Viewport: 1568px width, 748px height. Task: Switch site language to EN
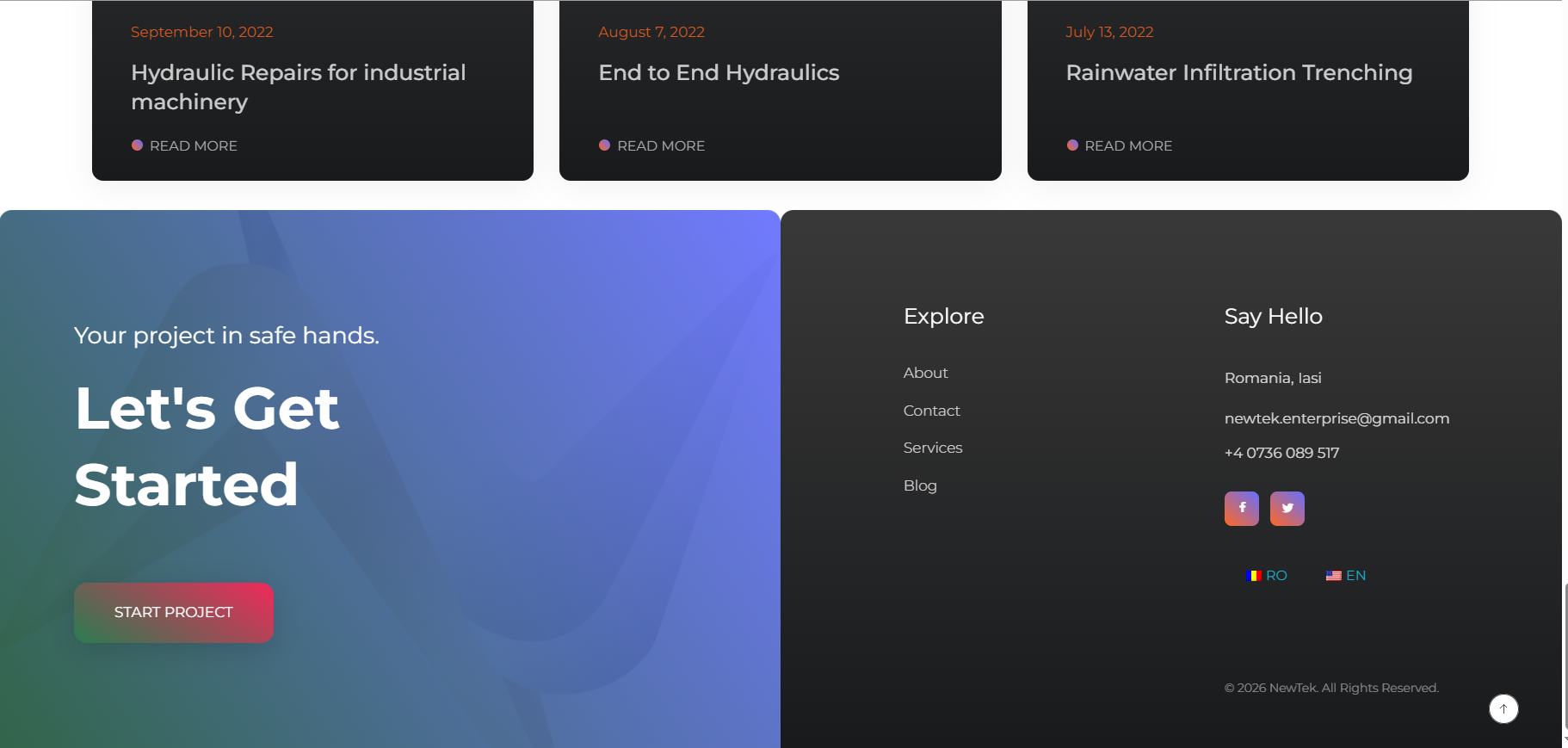[1355, 576]
